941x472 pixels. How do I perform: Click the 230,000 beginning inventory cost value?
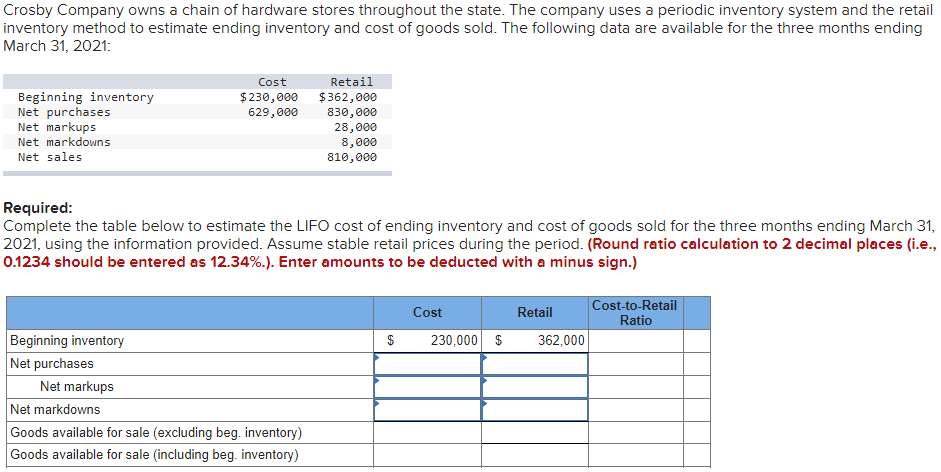(x=454, y=340)
